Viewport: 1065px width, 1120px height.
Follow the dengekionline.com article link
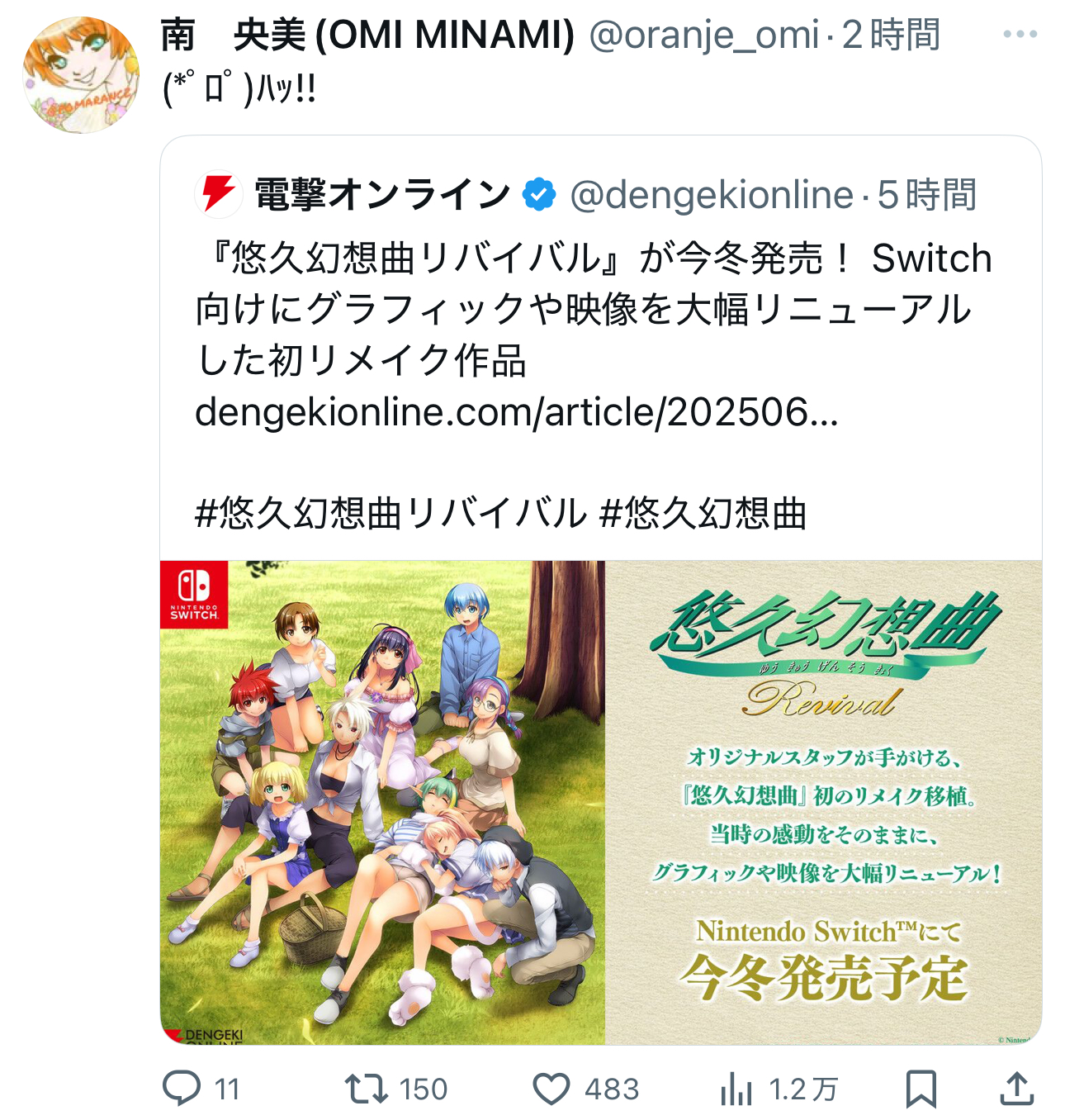pyautogui.click(x=517, y=411)
